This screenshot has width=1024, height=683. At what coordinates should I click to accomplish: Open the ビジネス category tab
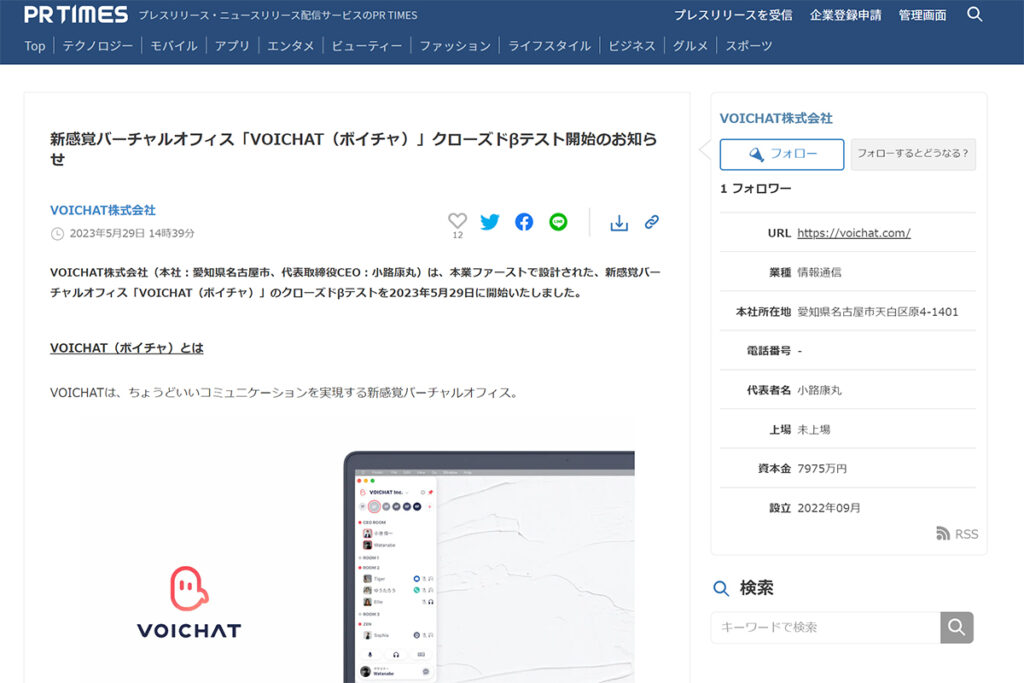point(631,46)
